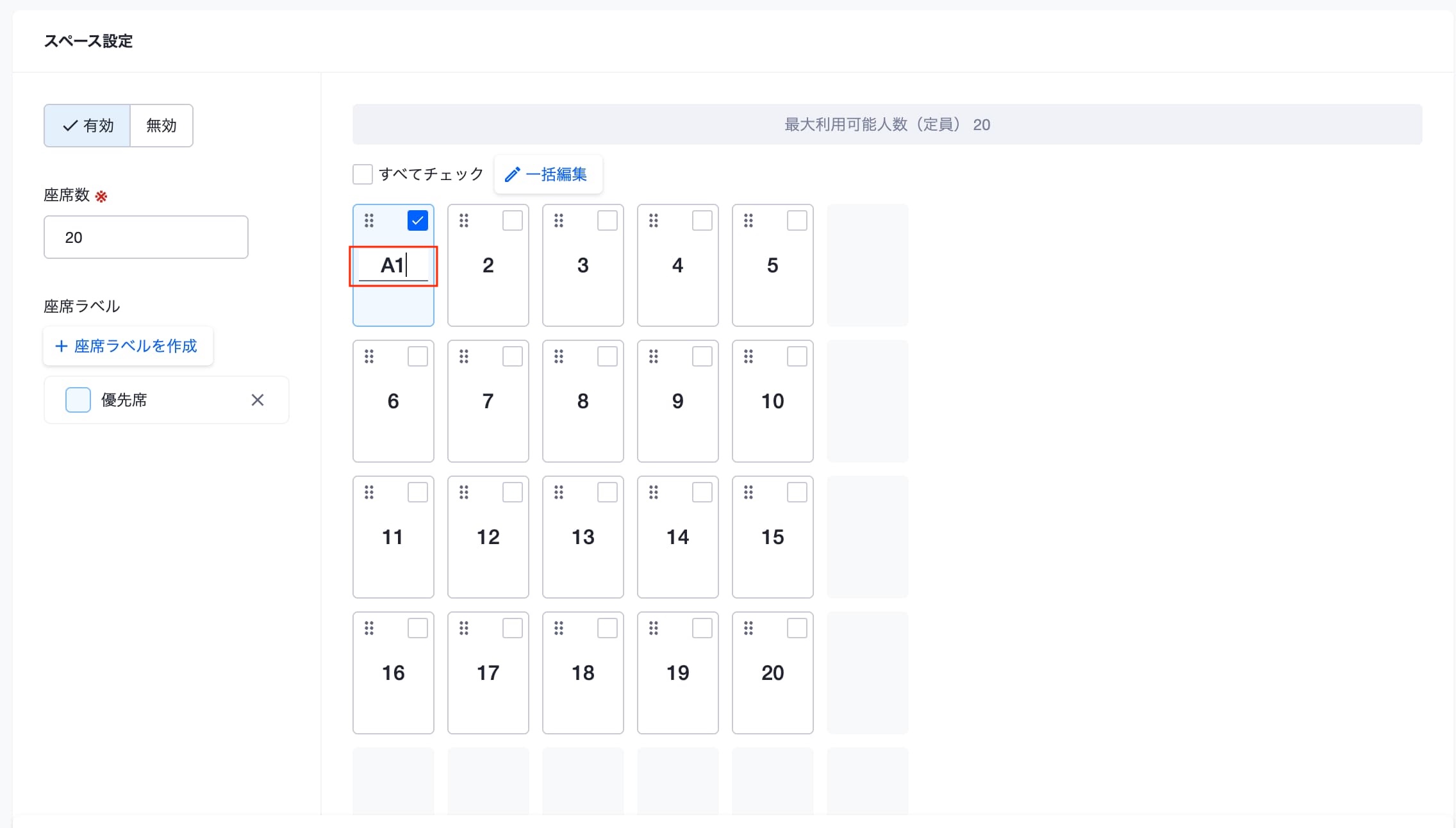
Task: Set the space setting to 有効
Action: (x=87, y=126)
